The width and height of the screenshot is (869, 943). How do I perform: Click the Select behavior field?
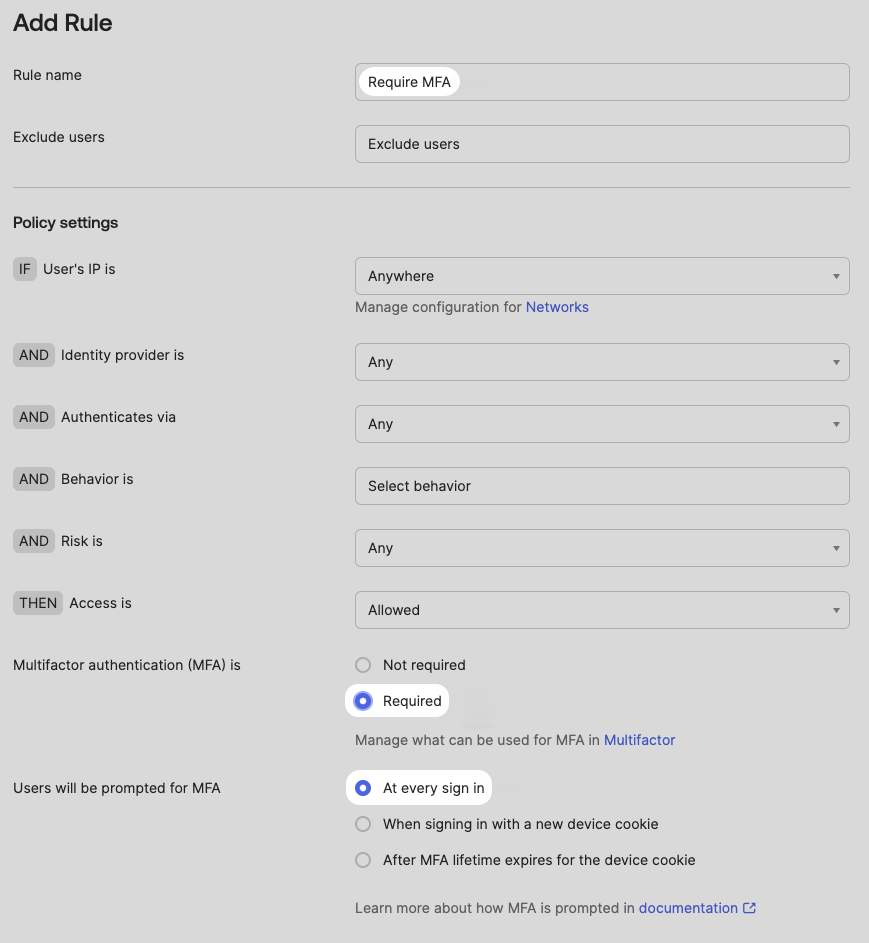point(602,486)
